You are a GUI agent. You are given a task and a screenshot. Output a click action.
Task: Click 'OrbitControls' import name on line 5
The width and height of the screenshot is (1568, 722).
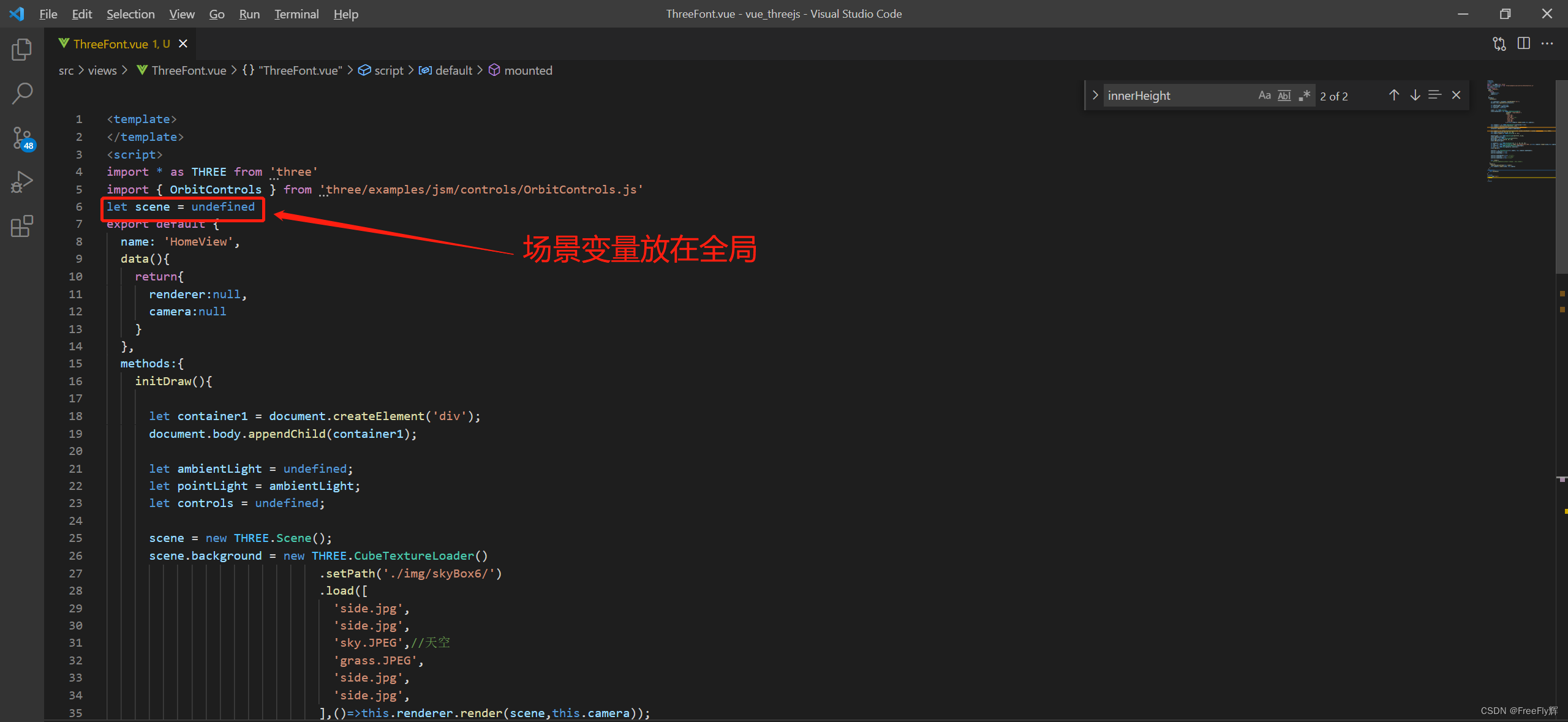click(x=216, y=189)
